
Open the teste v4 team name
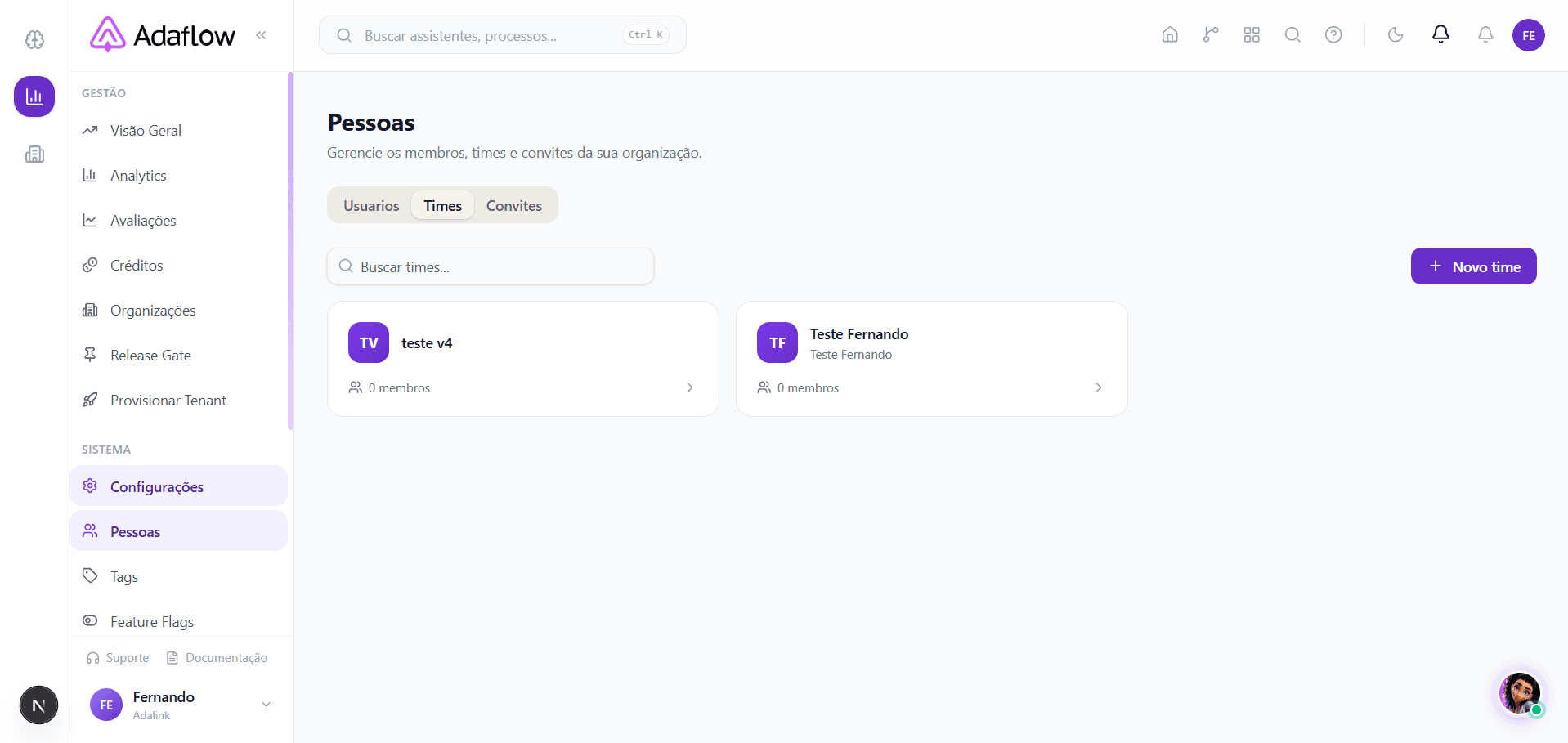[427, 343]
